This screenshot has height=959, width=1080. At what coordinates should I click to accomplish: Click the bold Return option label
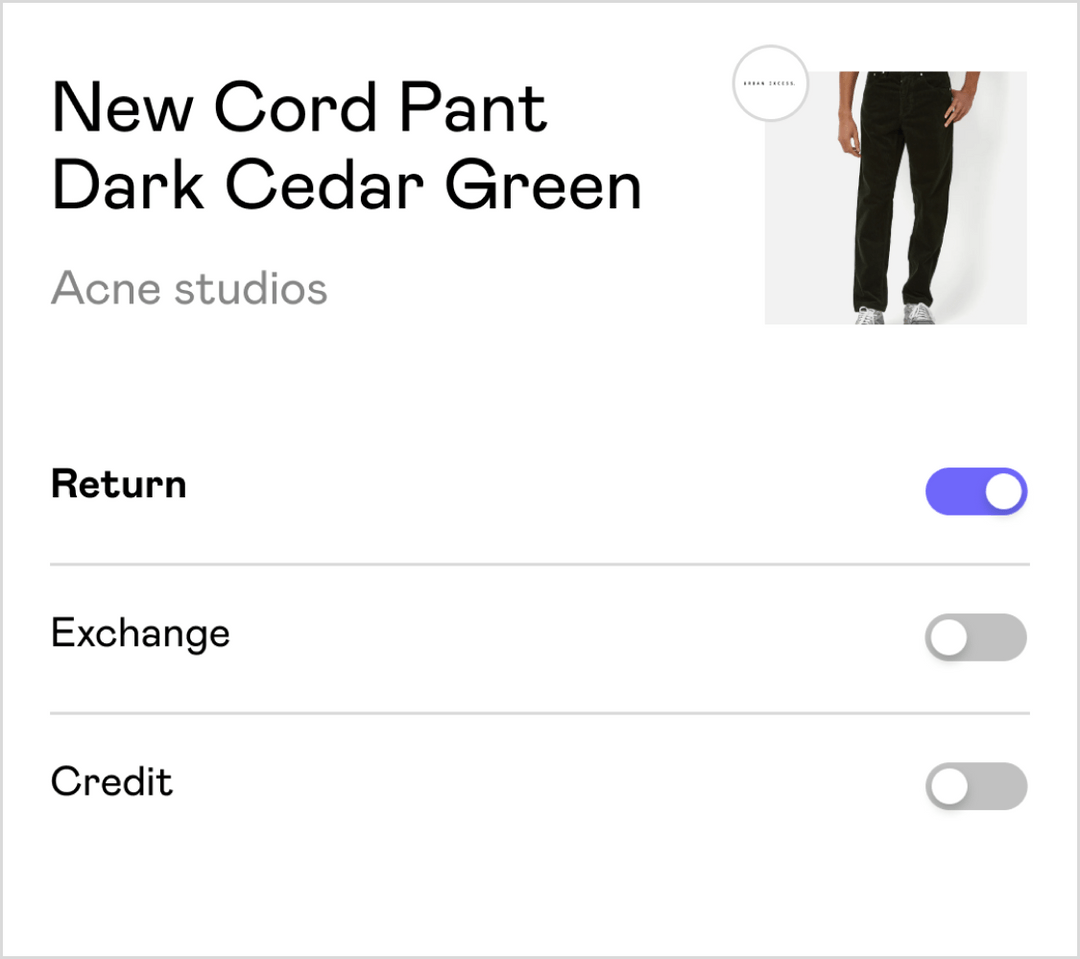click(x=119, y=484)
